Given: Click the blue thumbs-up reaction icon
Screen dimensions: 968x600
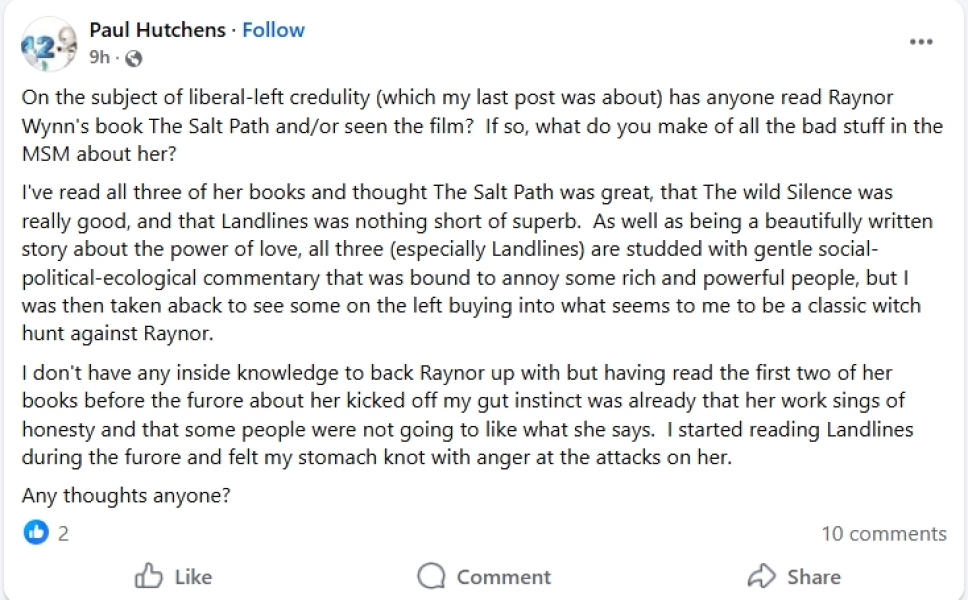Looking at the screenshot, I should (x=37, y=533).
